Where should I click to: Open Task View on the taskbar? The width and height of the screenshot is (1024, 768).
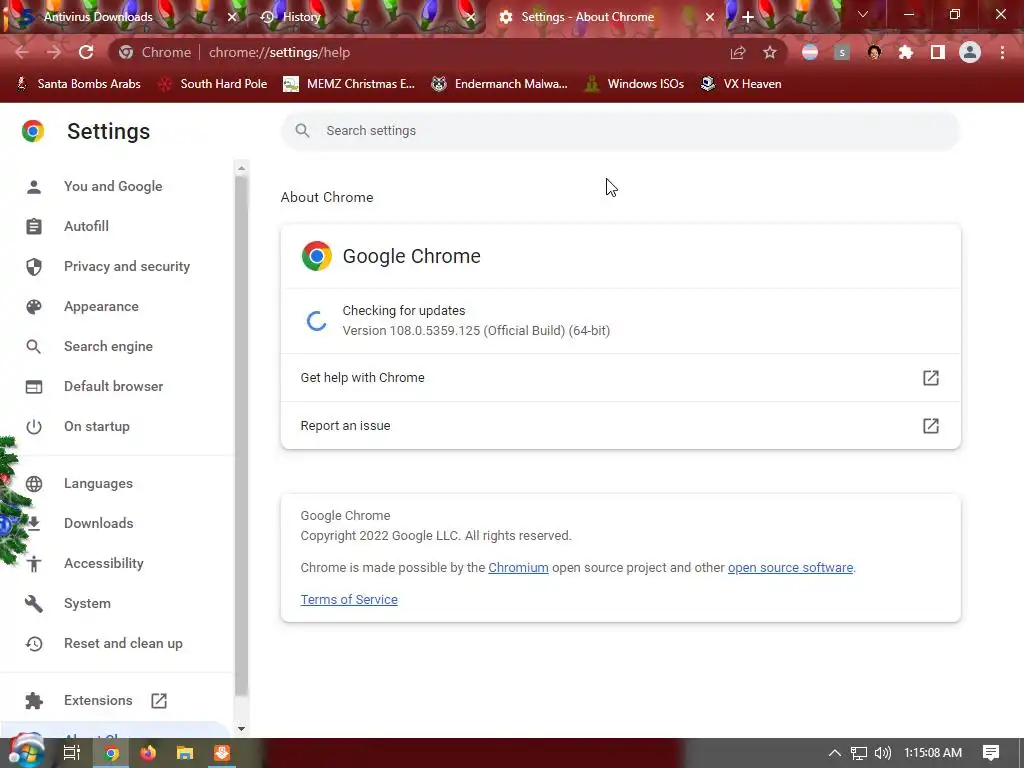(x=71, y=753)
